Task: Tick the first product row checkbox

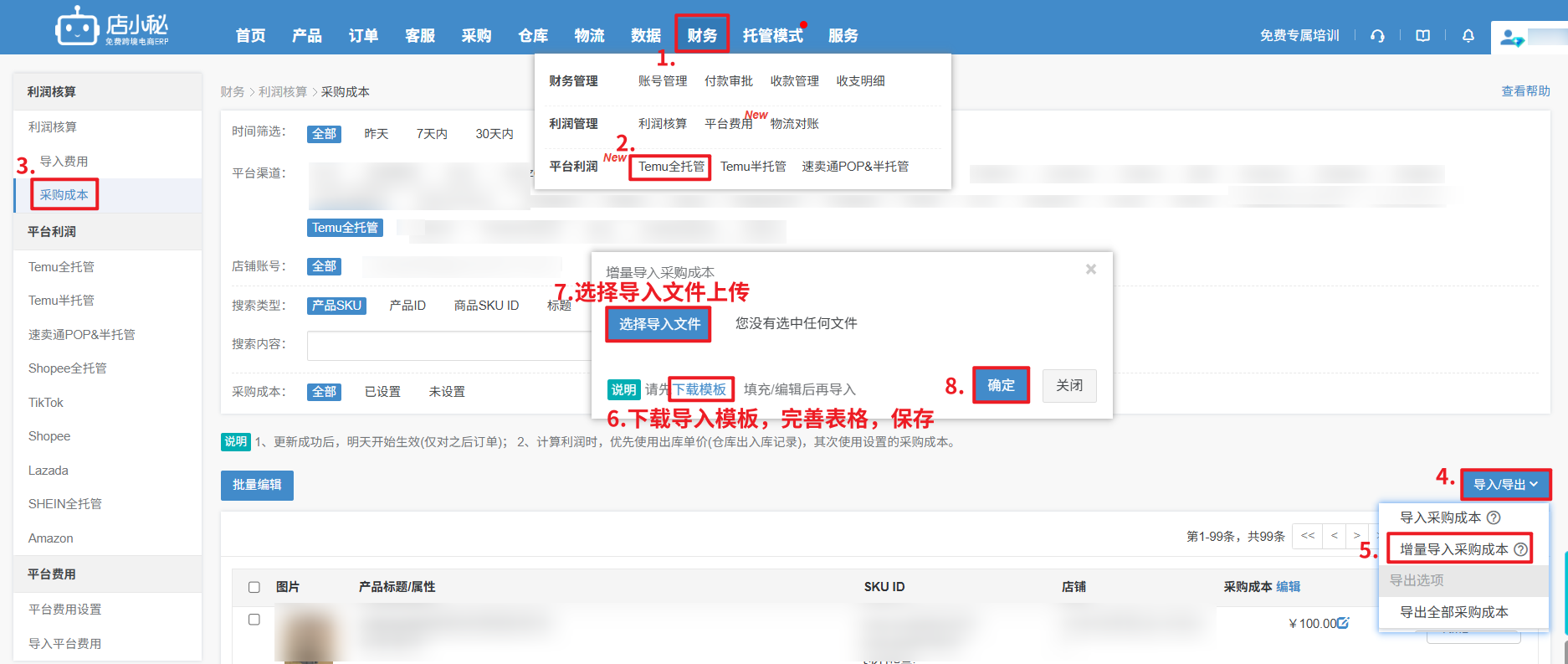Action: coord(254,620)
